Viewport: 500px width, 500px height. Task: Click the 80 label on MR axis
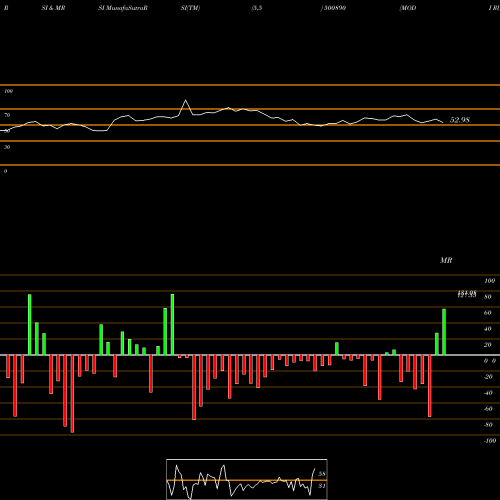pos(488,297)
